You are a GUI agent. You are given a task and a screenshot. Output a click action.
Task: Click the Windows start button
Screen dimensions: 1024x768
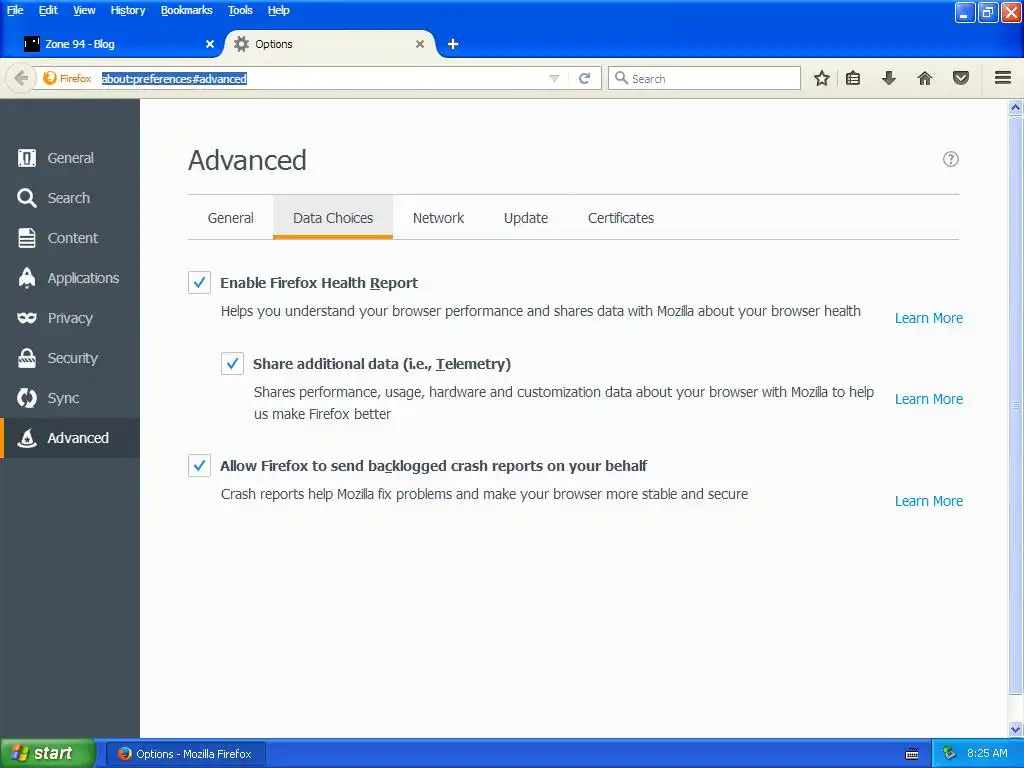(47, 753)
